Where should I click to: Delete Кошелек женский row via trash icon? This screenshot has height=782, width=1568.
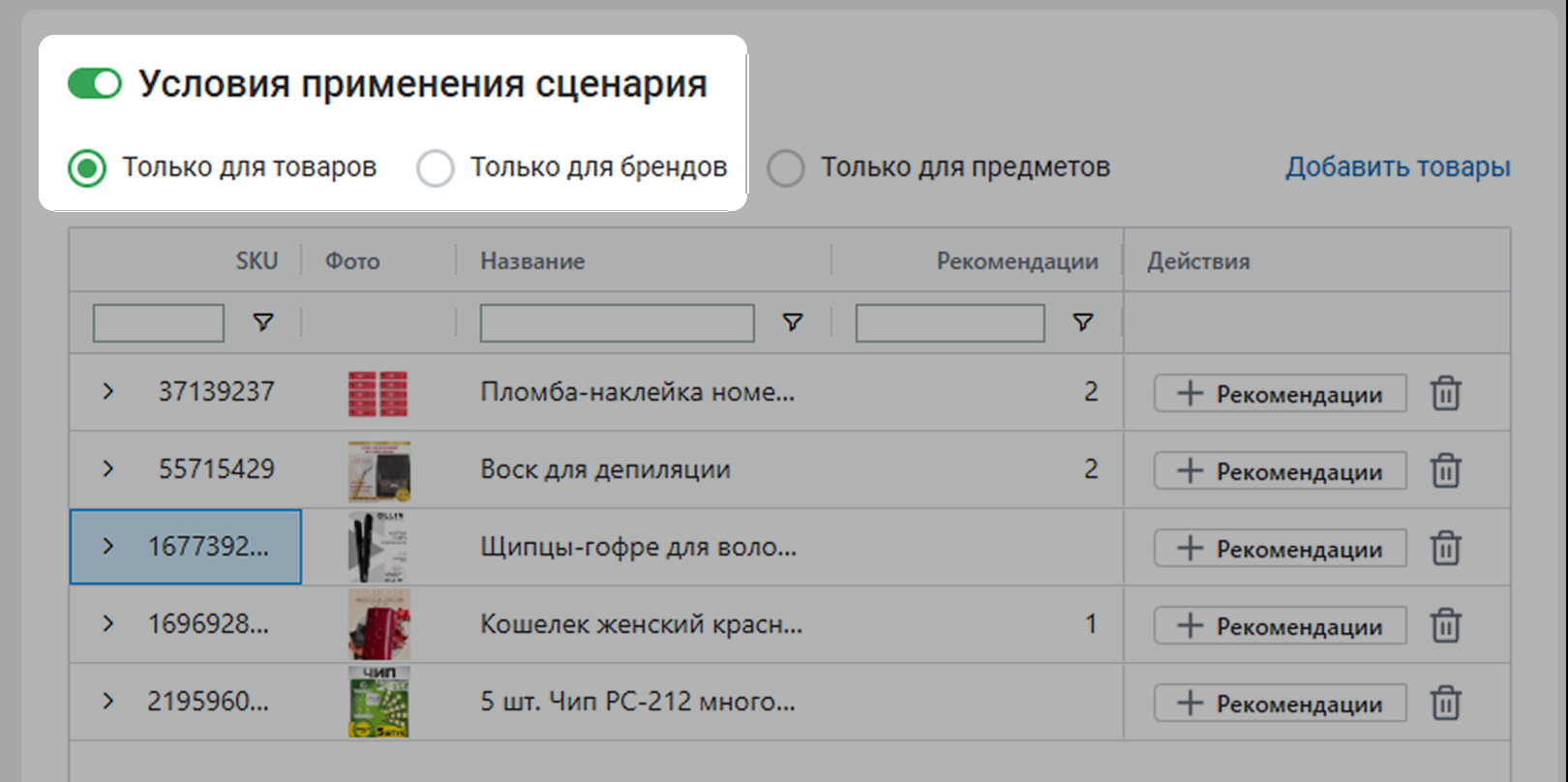1446,625
